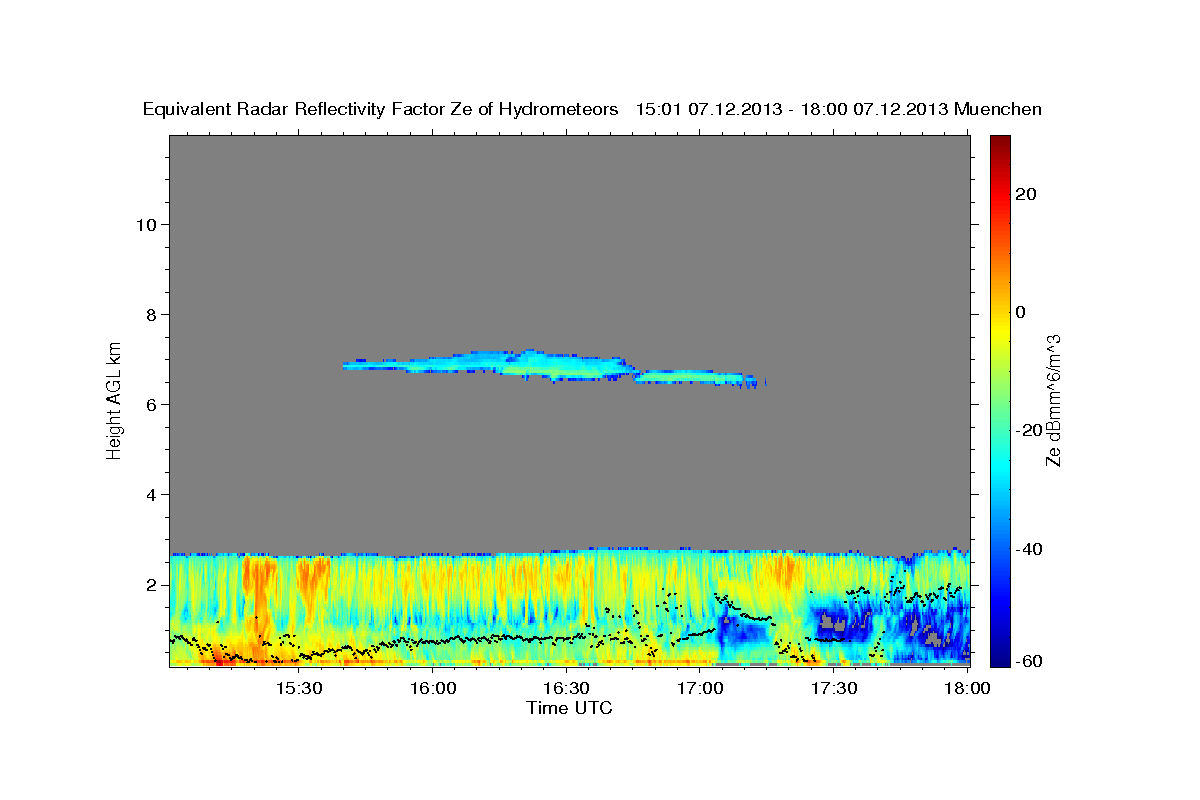Click the colorbar '20' value label

1028,194
